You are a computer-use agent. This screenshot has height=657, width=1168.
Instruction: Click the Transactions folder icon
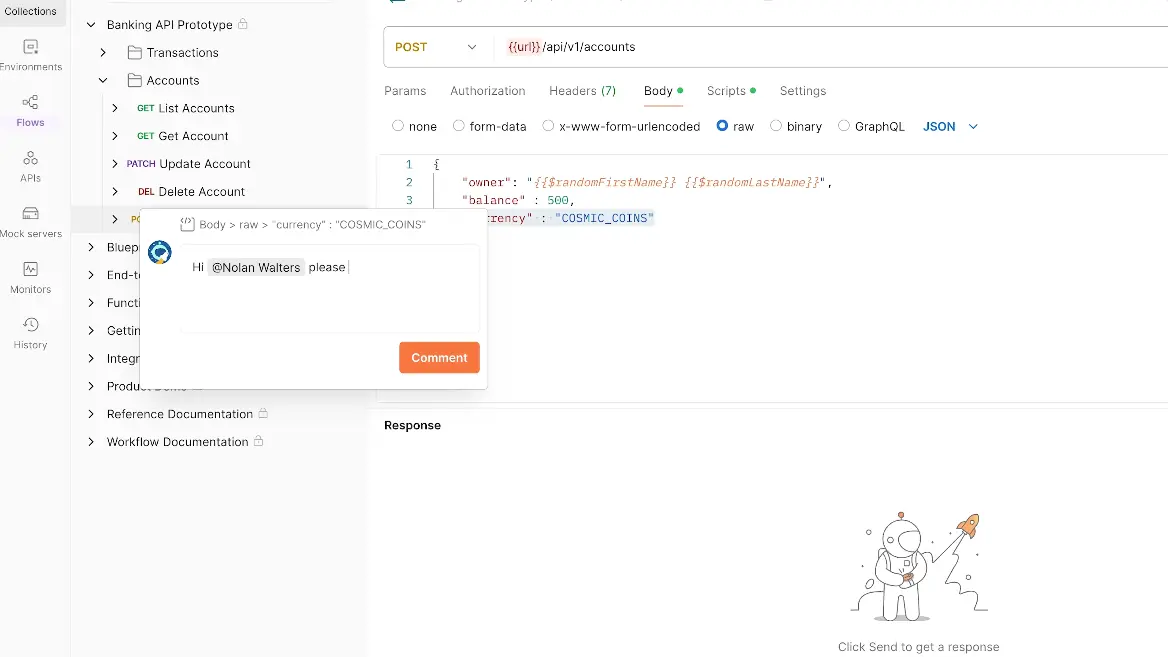(x=135, y=52)
